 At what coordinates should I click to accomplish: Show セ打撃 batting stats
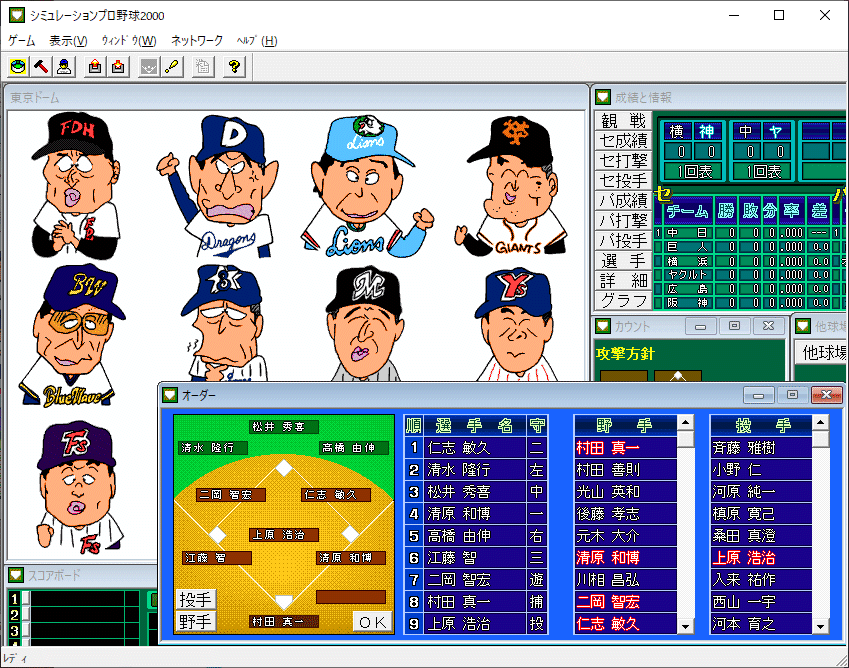pyautogui.click(x=623, y=161)
